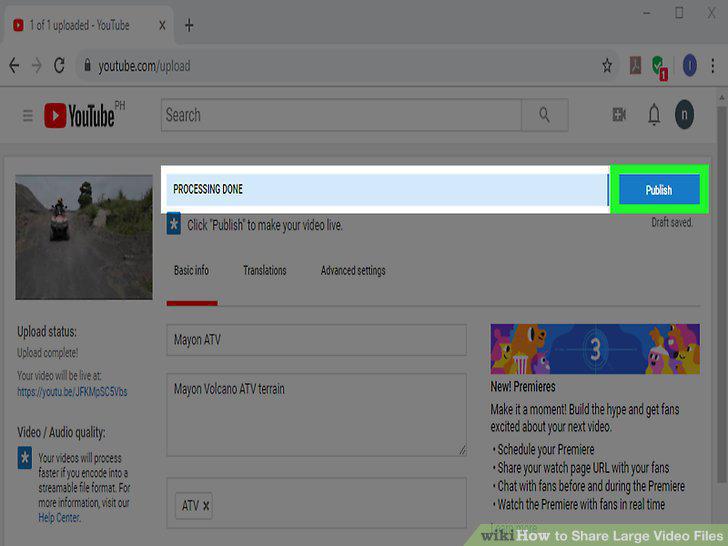Switch to the Translations tab

tap(265, 271)
